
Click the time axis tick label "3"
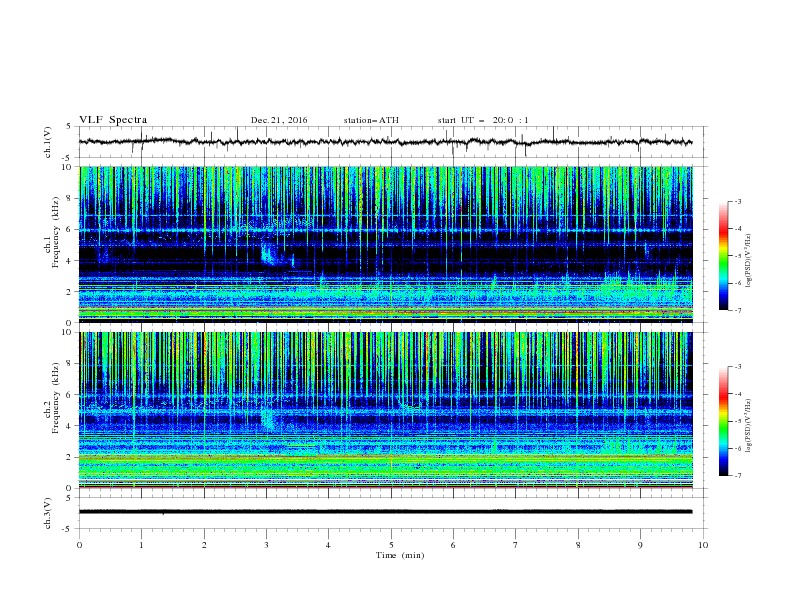266,545
